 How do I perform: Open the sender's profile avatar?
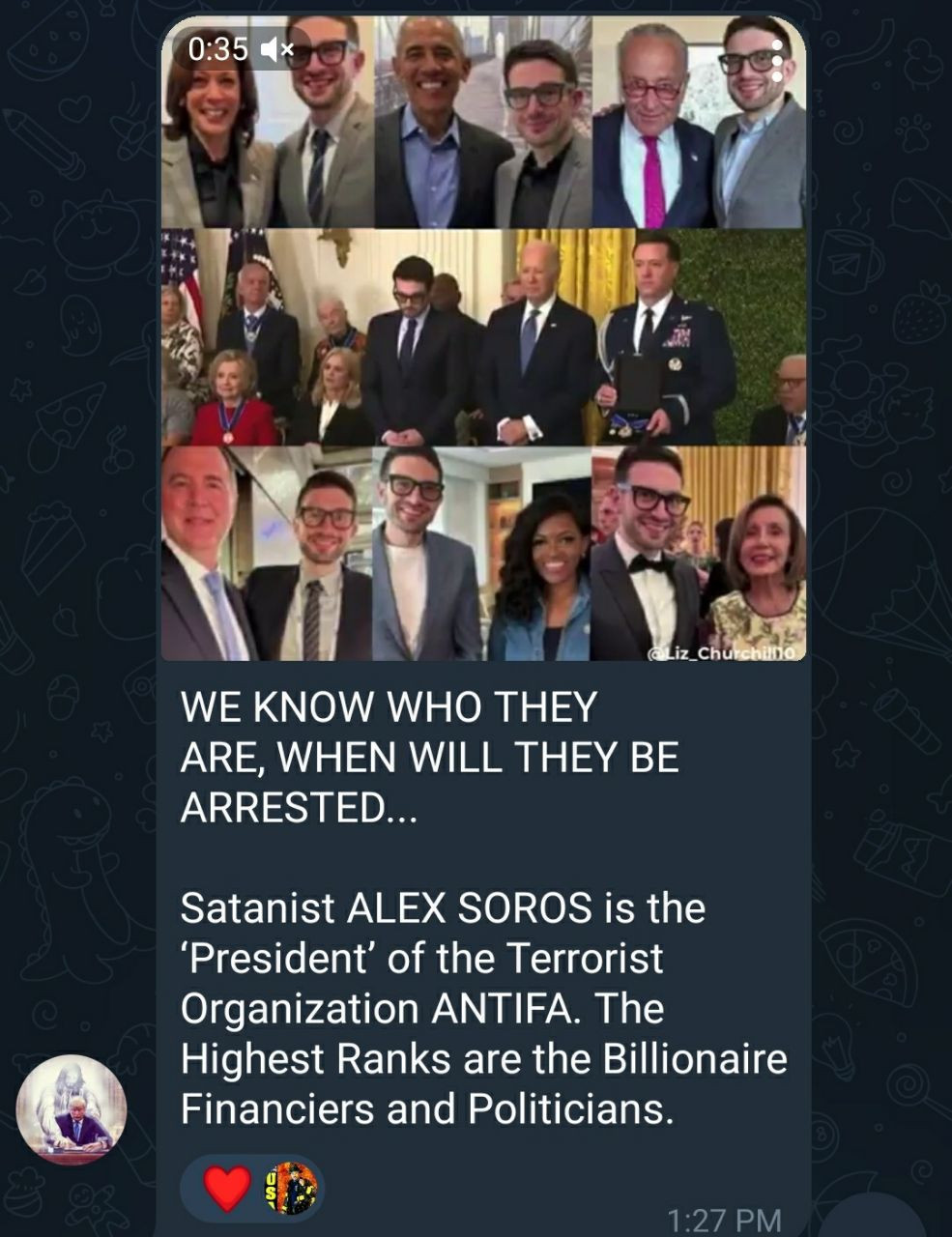click(x=72, y=1109)
